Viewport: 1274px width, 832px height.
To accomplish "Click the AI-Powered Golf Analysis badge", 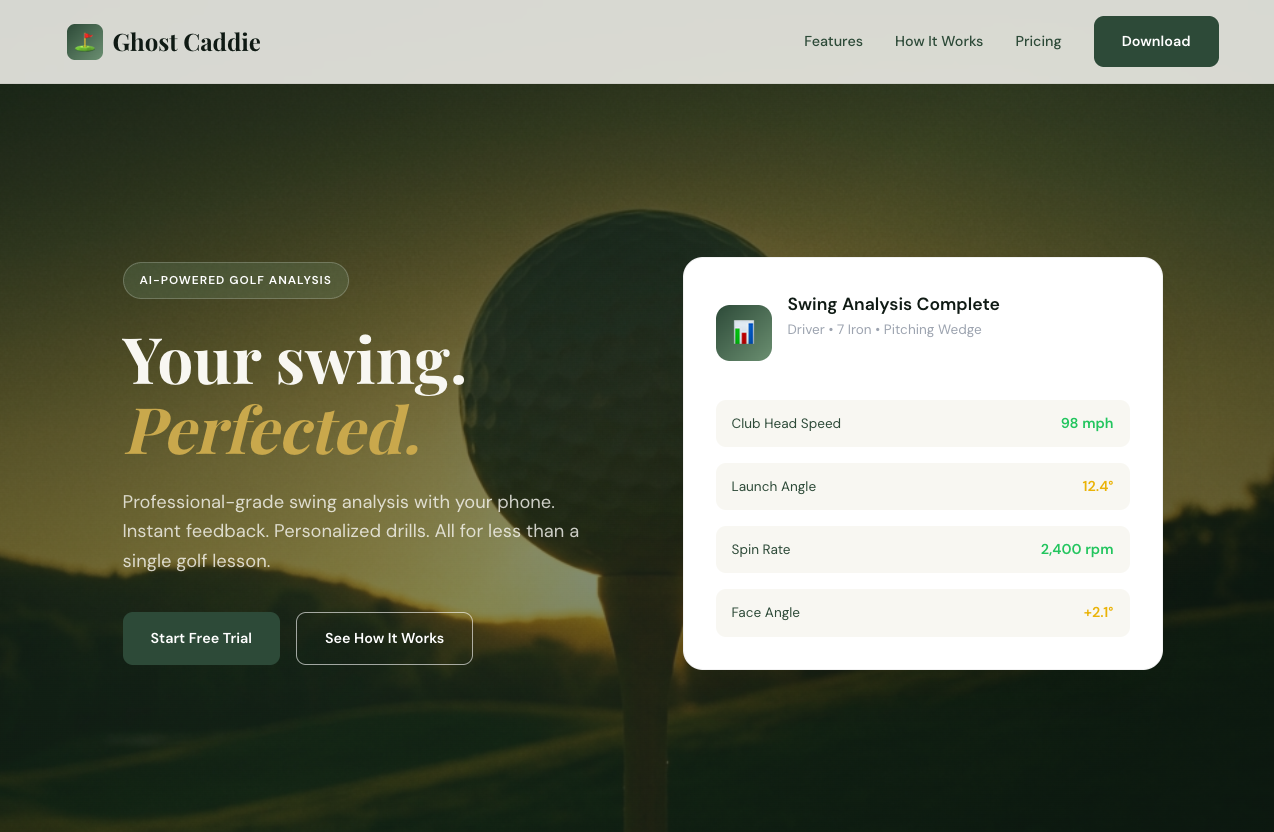I will (236, 280).
